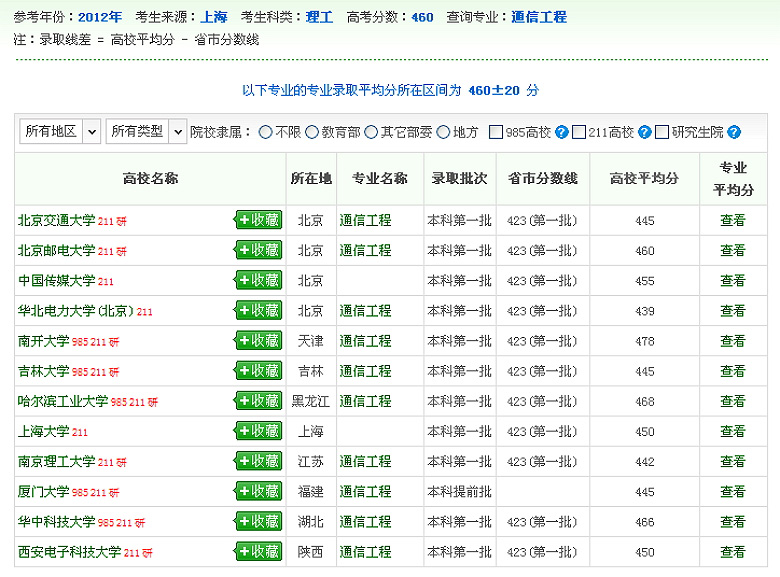Click 理工 in the 考生科类 header
Viewport: 780px width, 577px height.
click(319, 17)
